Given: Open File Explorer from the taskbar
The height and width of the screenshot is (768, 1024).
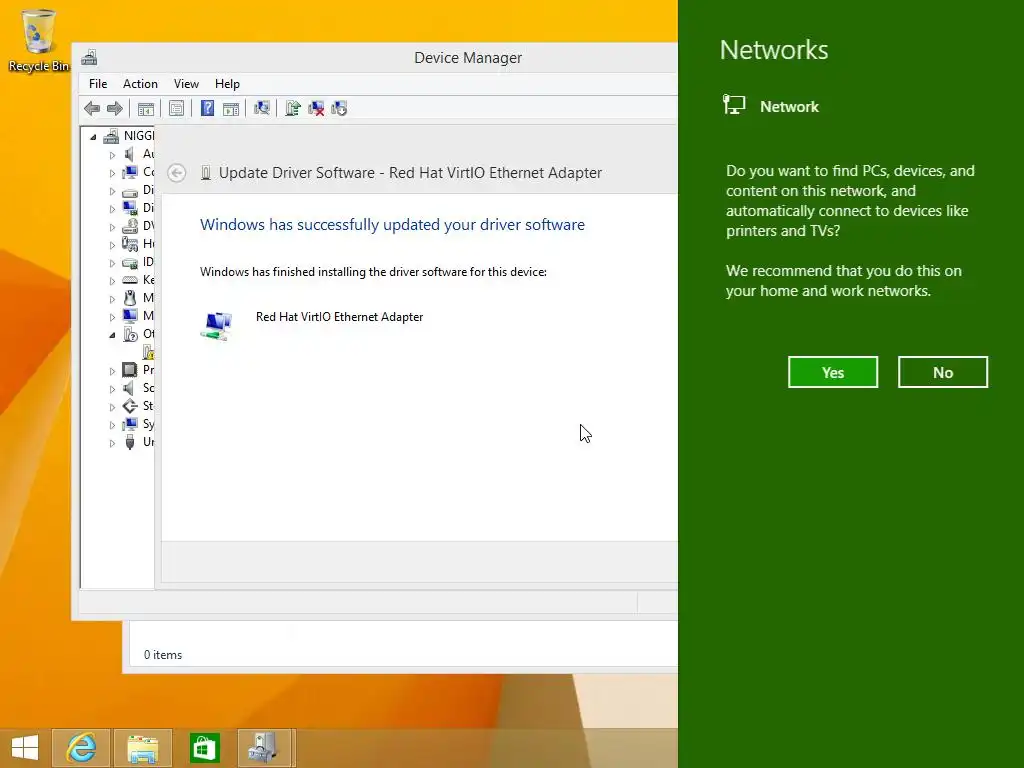Looking at the screenshot, I should (x=143, y=748).
